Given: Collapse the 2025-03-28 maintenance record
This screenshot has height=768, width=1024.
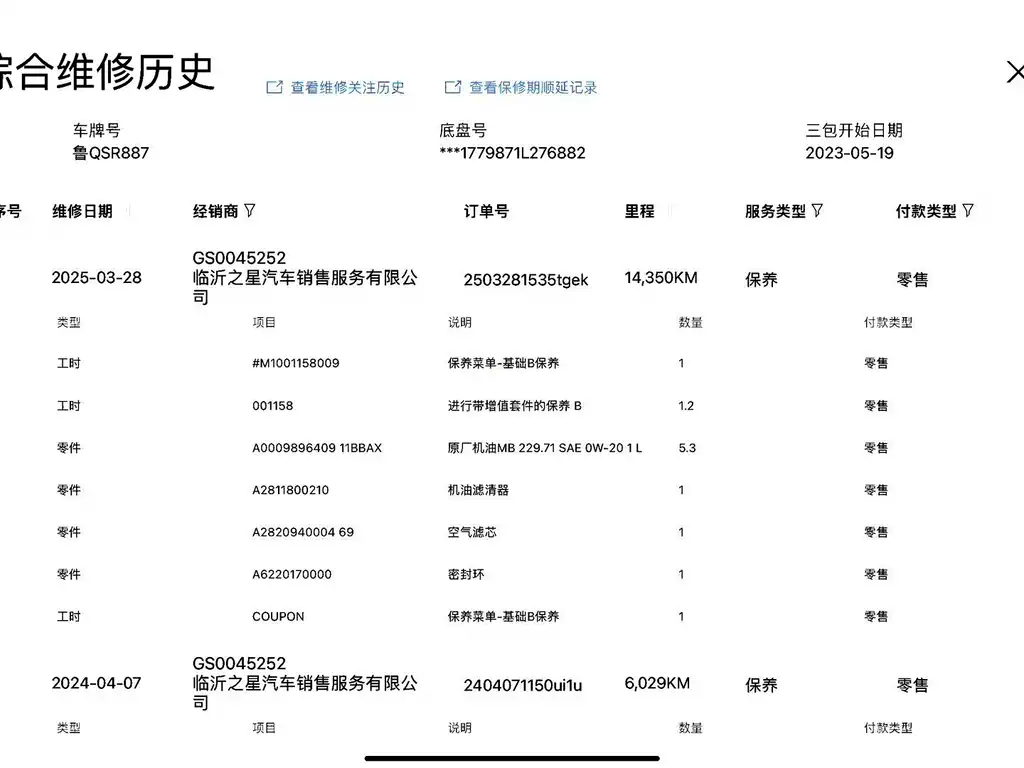Looking at the screenshot, I should tap(96, 278).
